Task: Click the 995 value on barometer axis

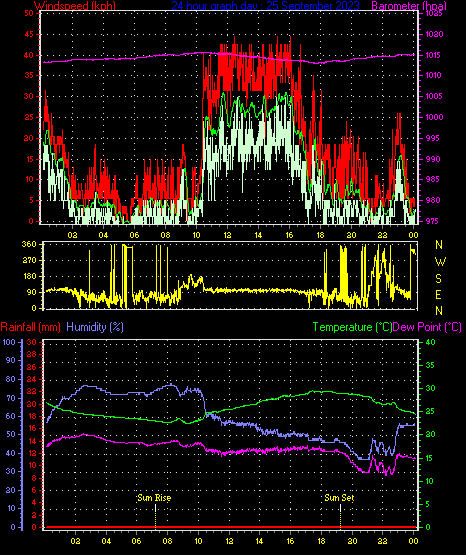Action: pyautogui.click(x=432, y=138)
